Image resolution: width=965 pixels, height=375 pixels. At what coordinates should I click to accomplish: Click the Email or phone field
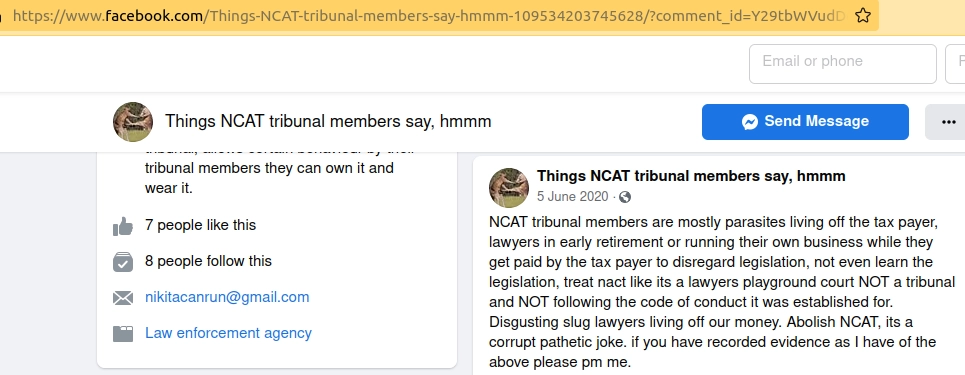coord(843,63)
